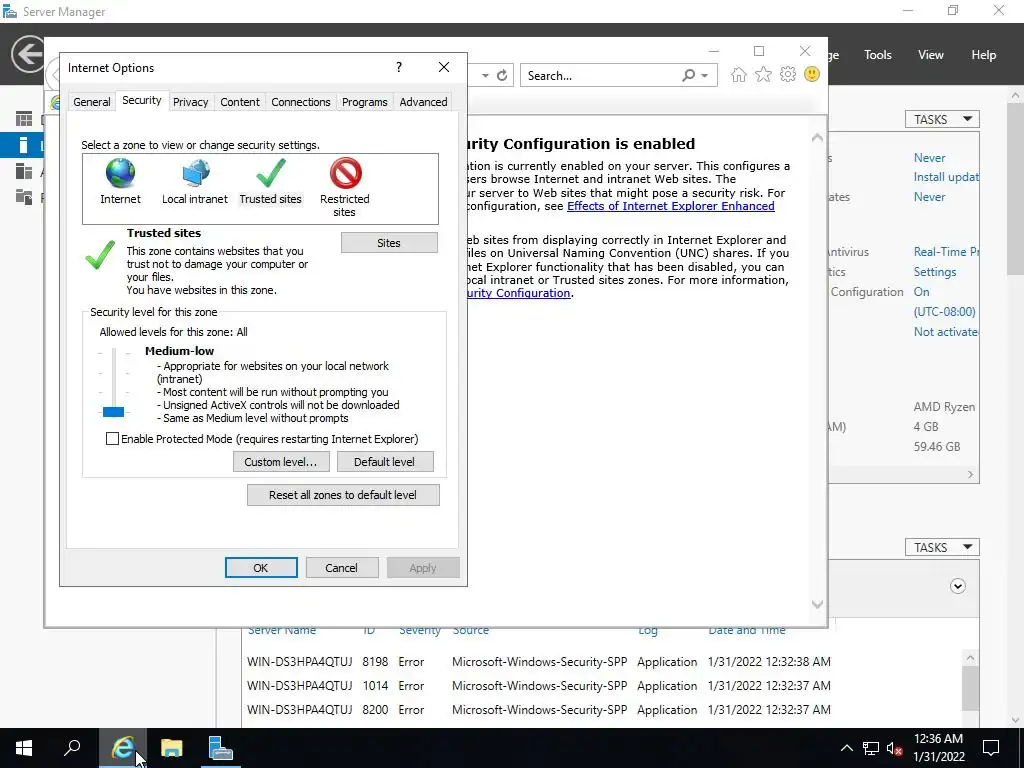This screenshot has width=1024, height=768.
Task: Select the Internet zone globe icon
Action: 120,174
